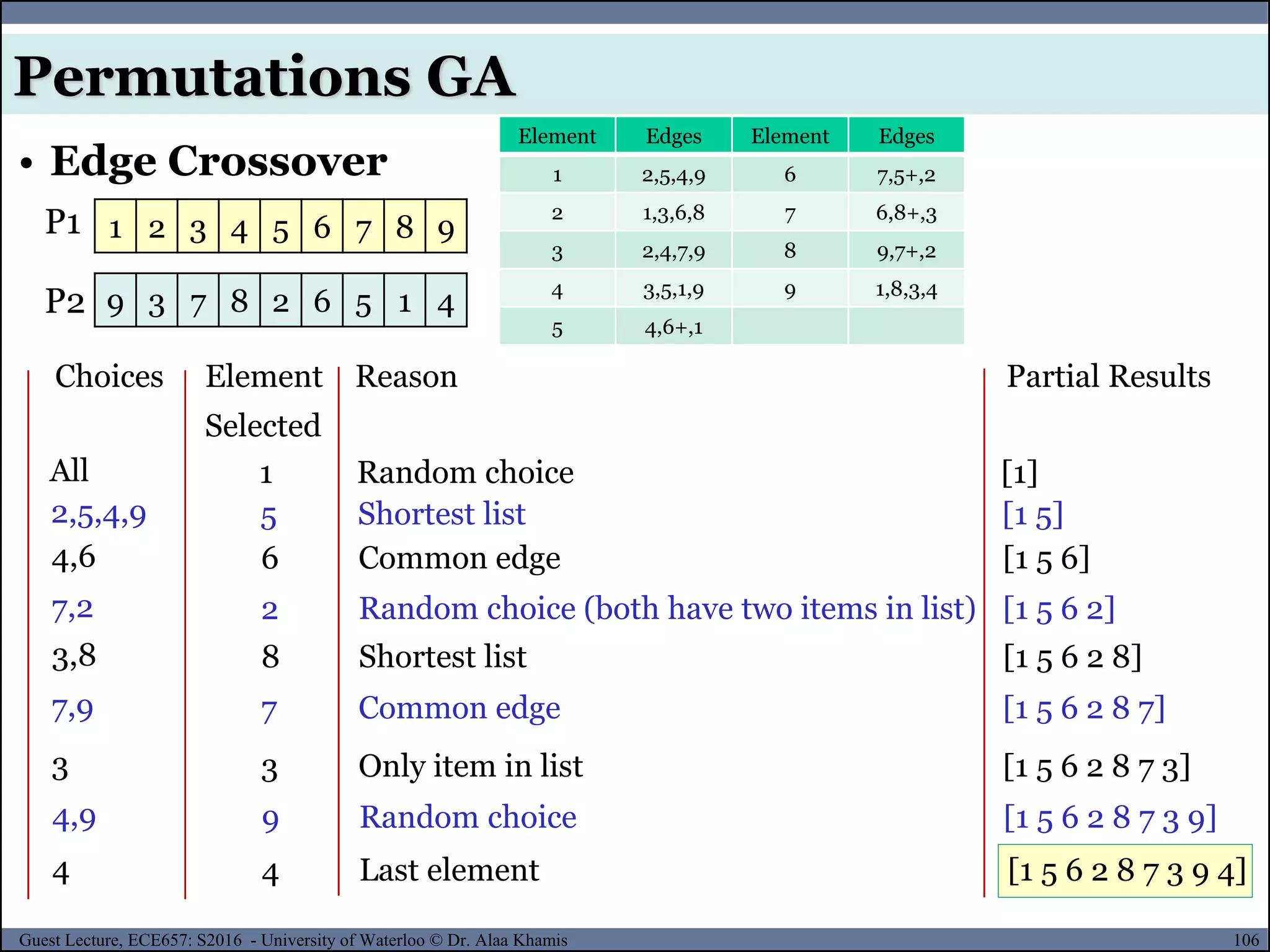This screenshot has width=1270, height=952.
Task: Select 'Random choice (both have two items in list)'
Action: (667, 608)
